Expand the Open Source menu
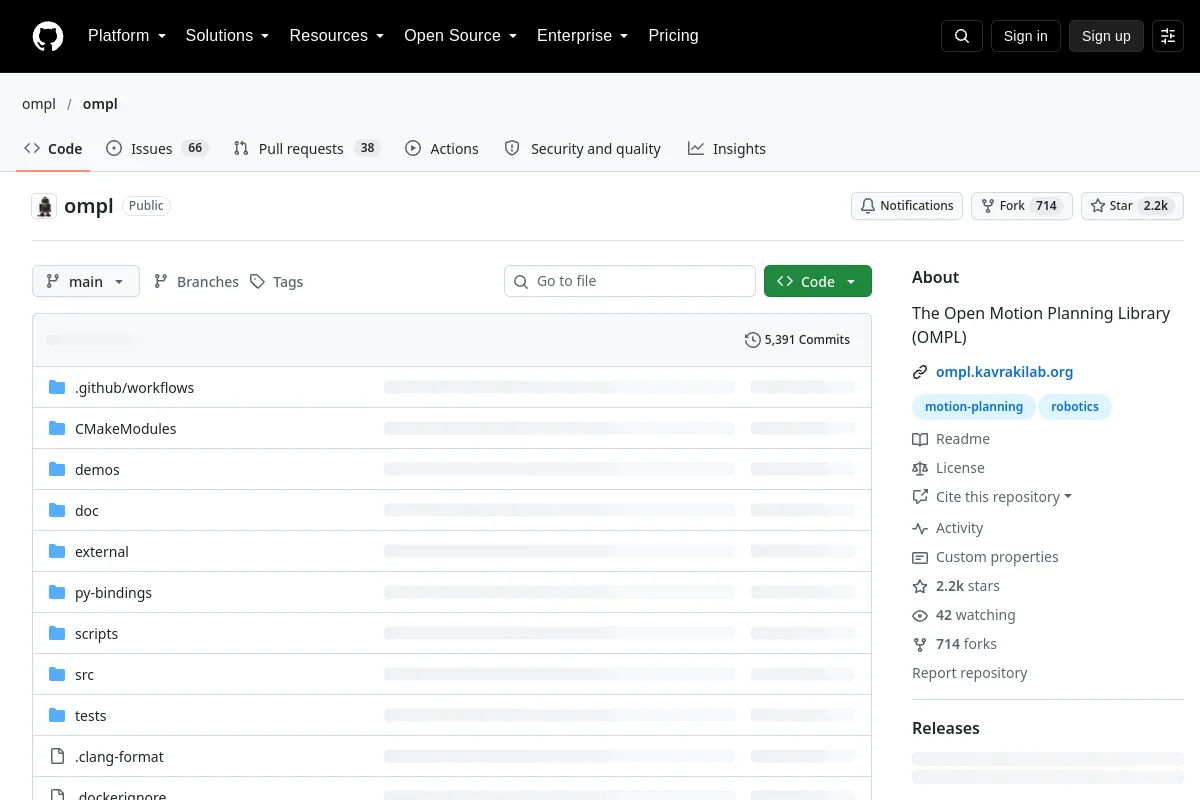1200x800 pixels. pyautogui.click(x=460, y=36)
